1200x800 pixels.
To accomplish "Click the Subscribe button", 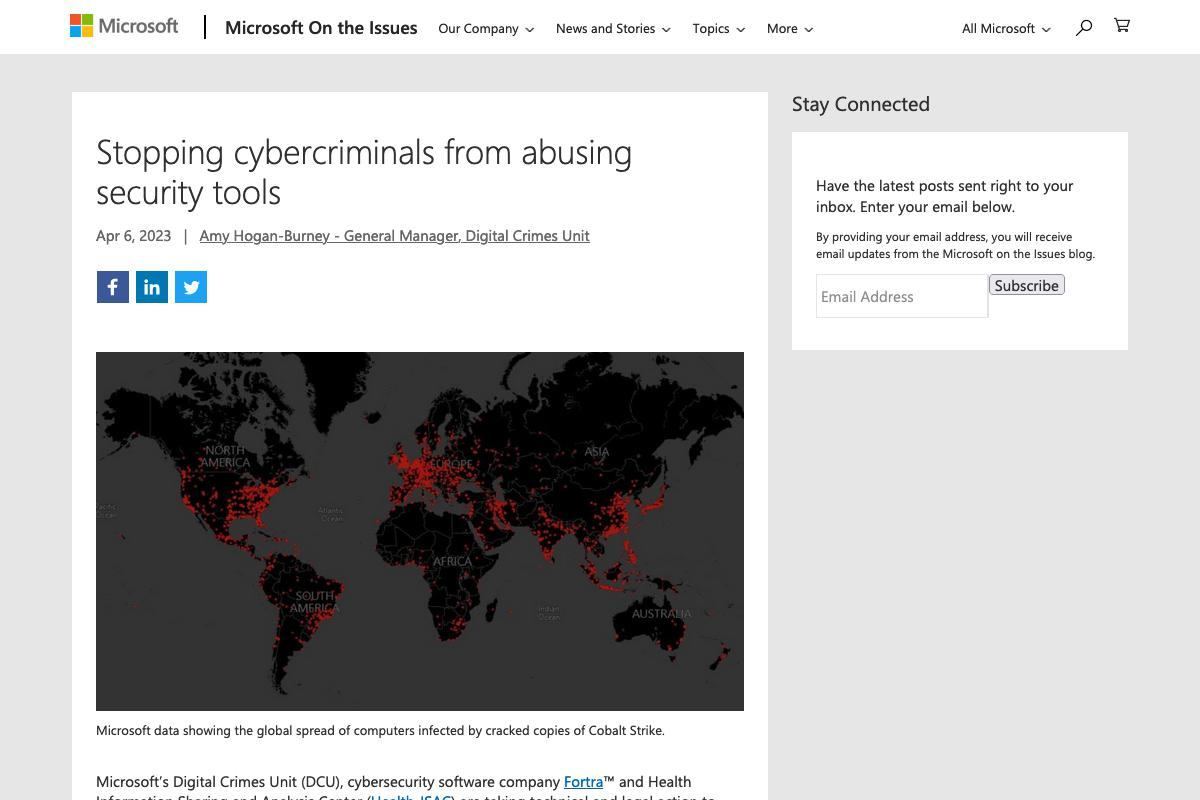I will click(1027, 285).
